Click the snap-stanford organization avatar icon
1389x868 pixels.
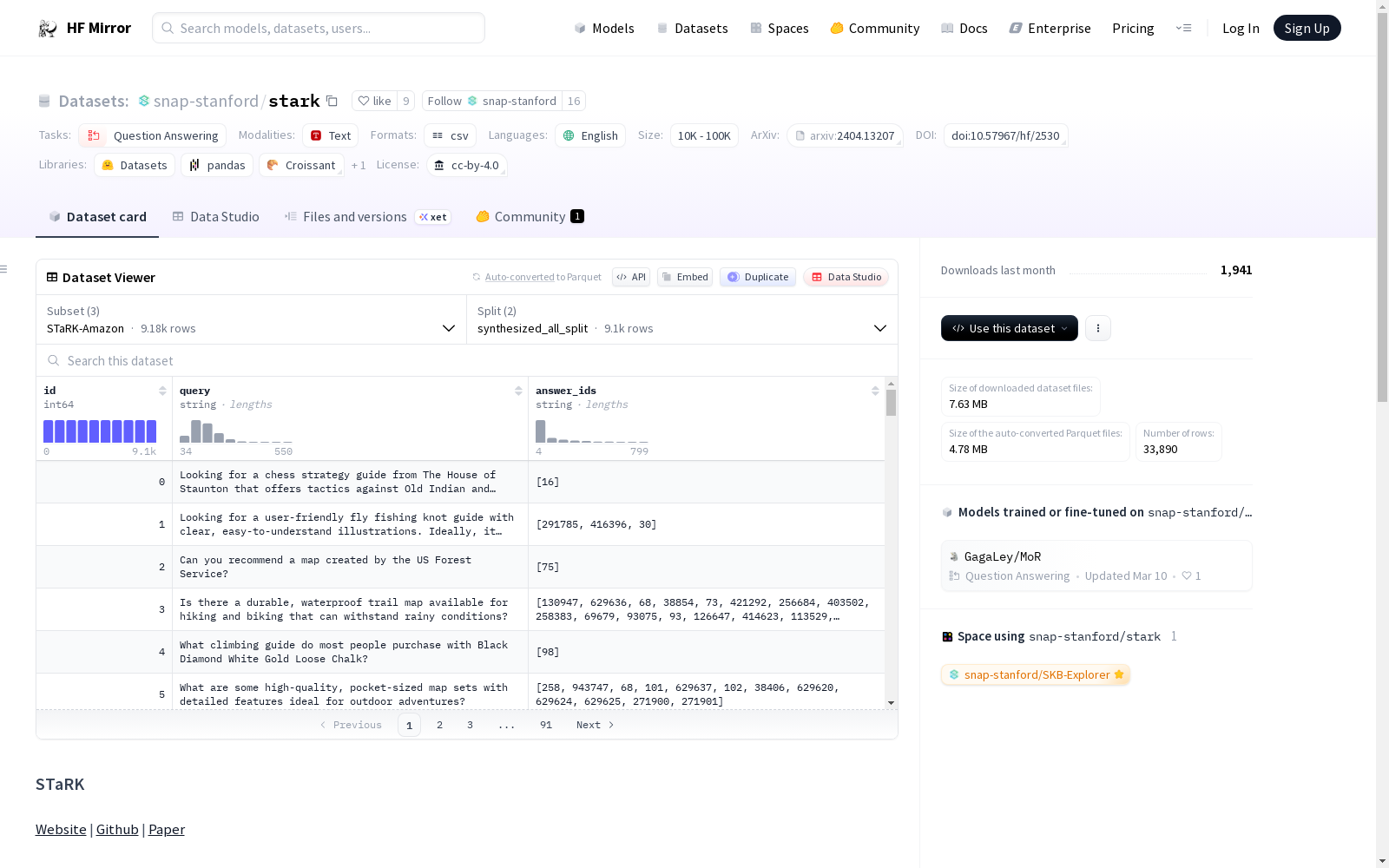point(144,101)
